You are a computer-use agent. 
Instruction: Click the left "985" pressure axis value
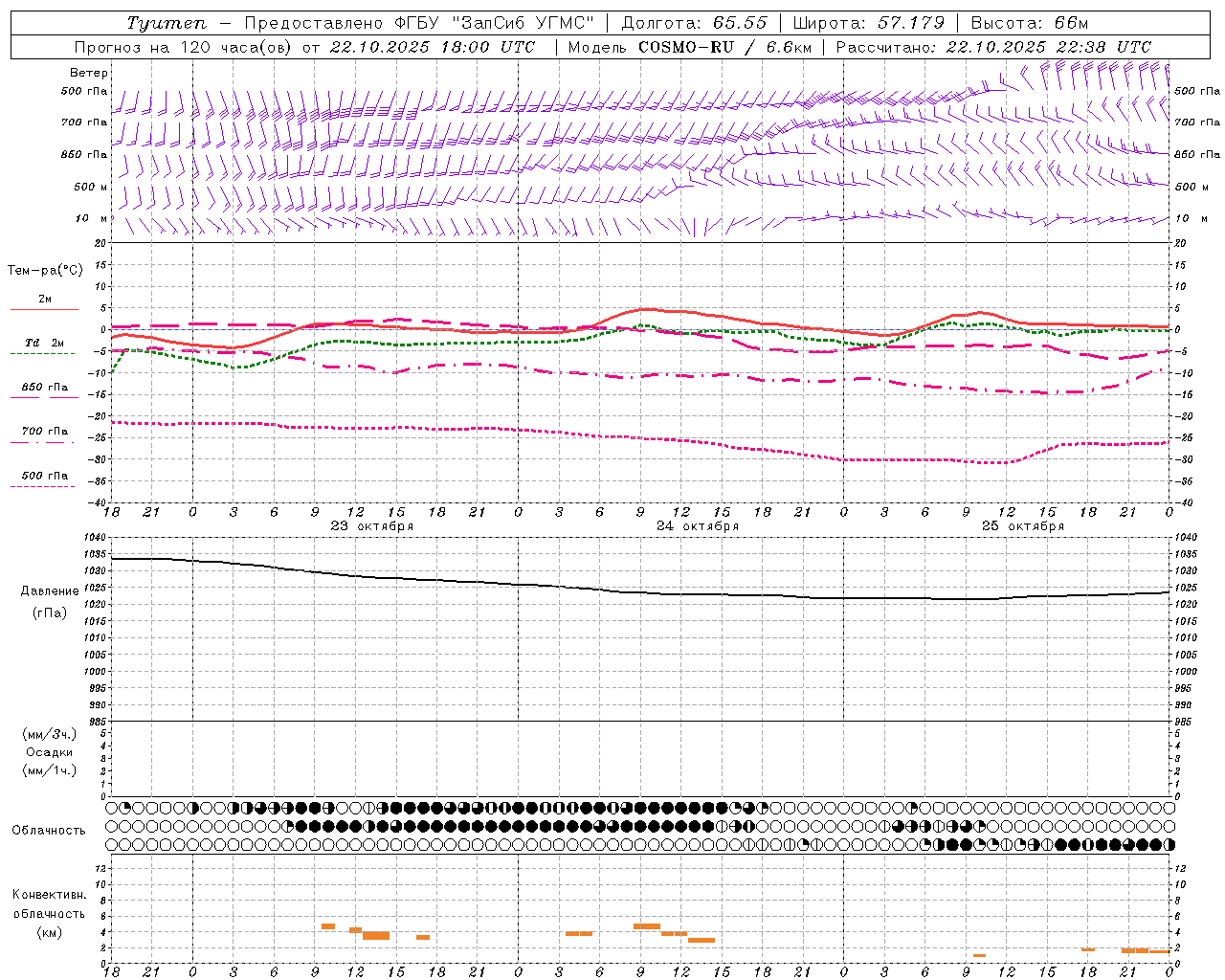coord(98,722)
